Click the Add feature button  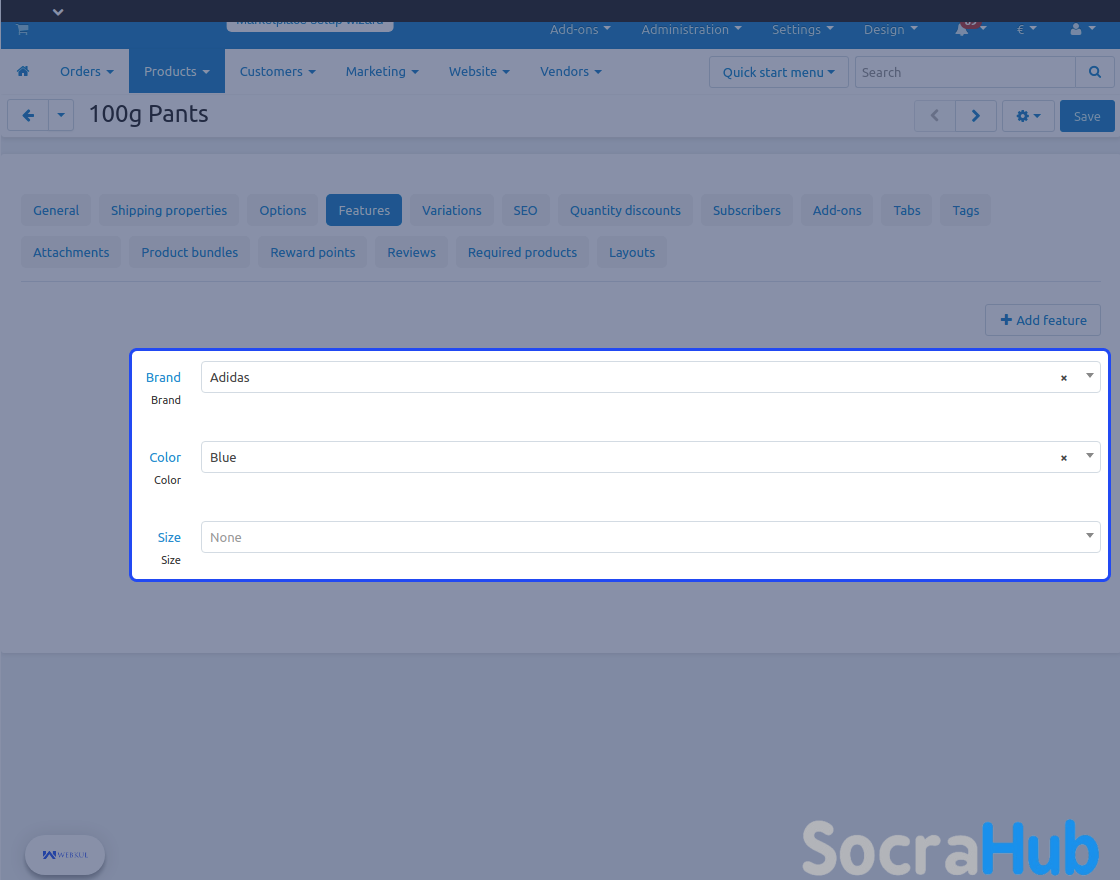click(1043, 320)
